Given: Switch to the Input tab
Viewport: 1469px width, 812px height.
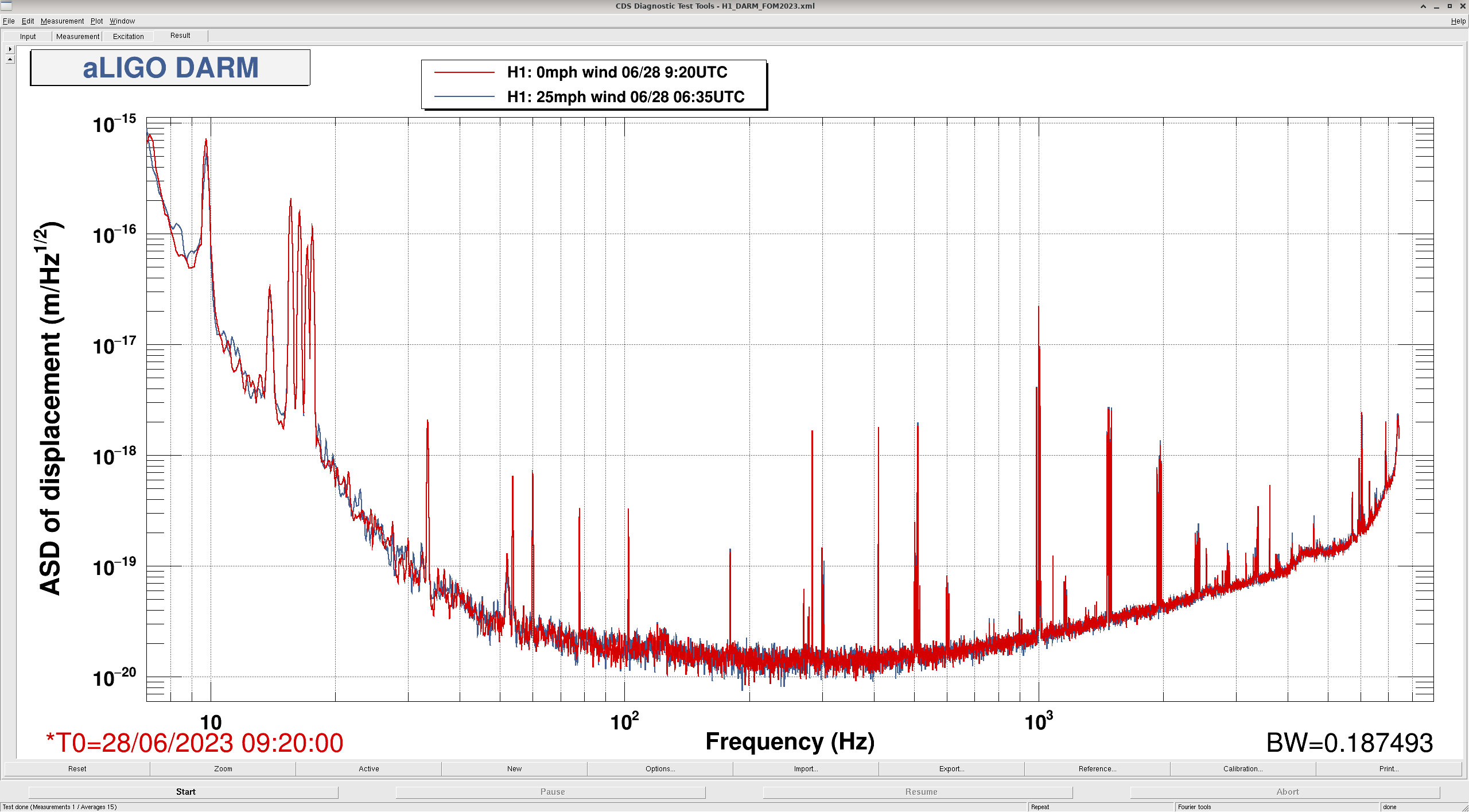Looking at the screenshot, I should [28, 36].
